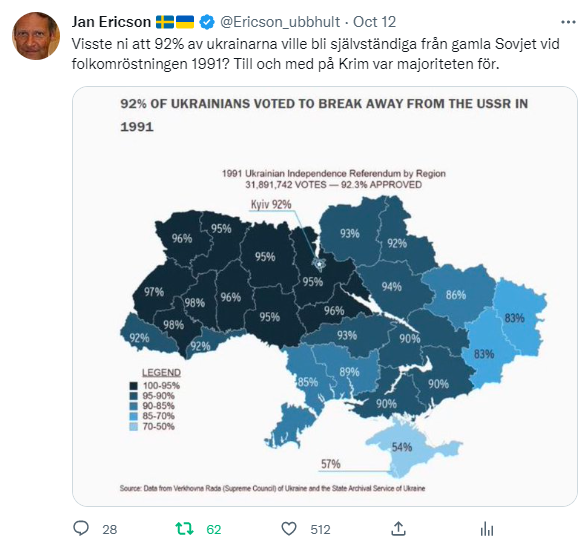Click the green retweet icon
This screenshot has height=544, width=583.
[x=184, y=528]
